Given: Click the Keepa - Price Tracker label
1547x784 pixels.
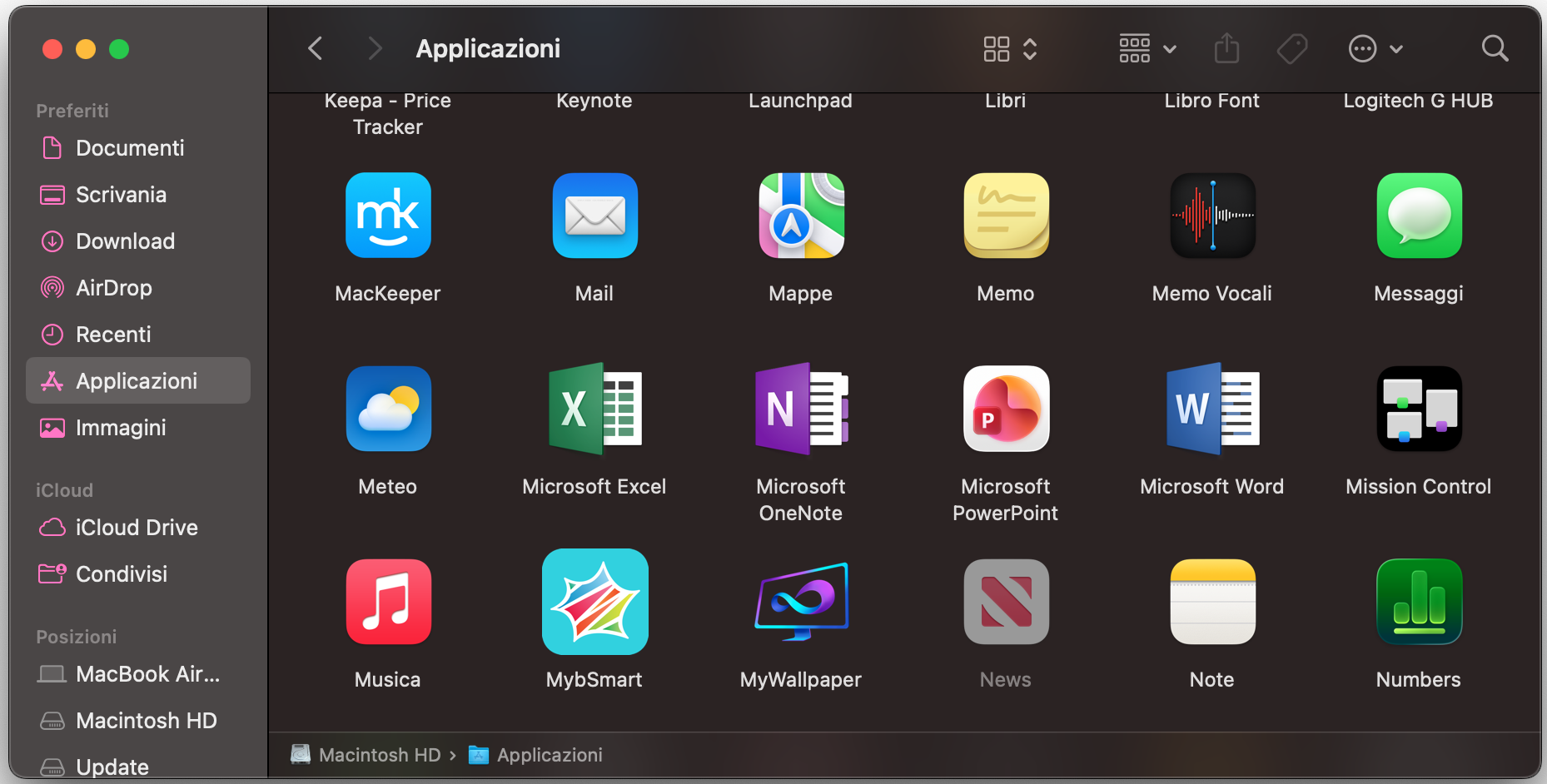Looking at the screenshot, I should click(388, 114).
